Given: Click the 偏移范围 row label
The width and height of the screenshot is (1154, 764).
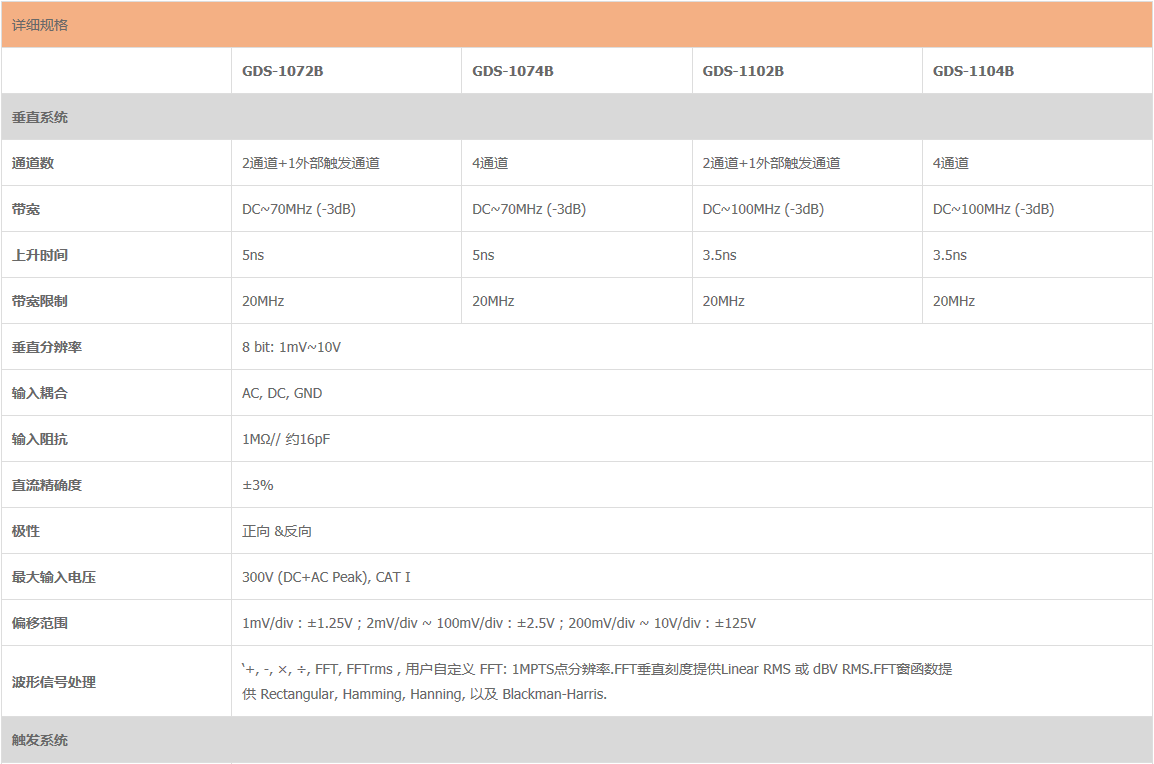Looking at the screenshot, I should pos(40,623).
